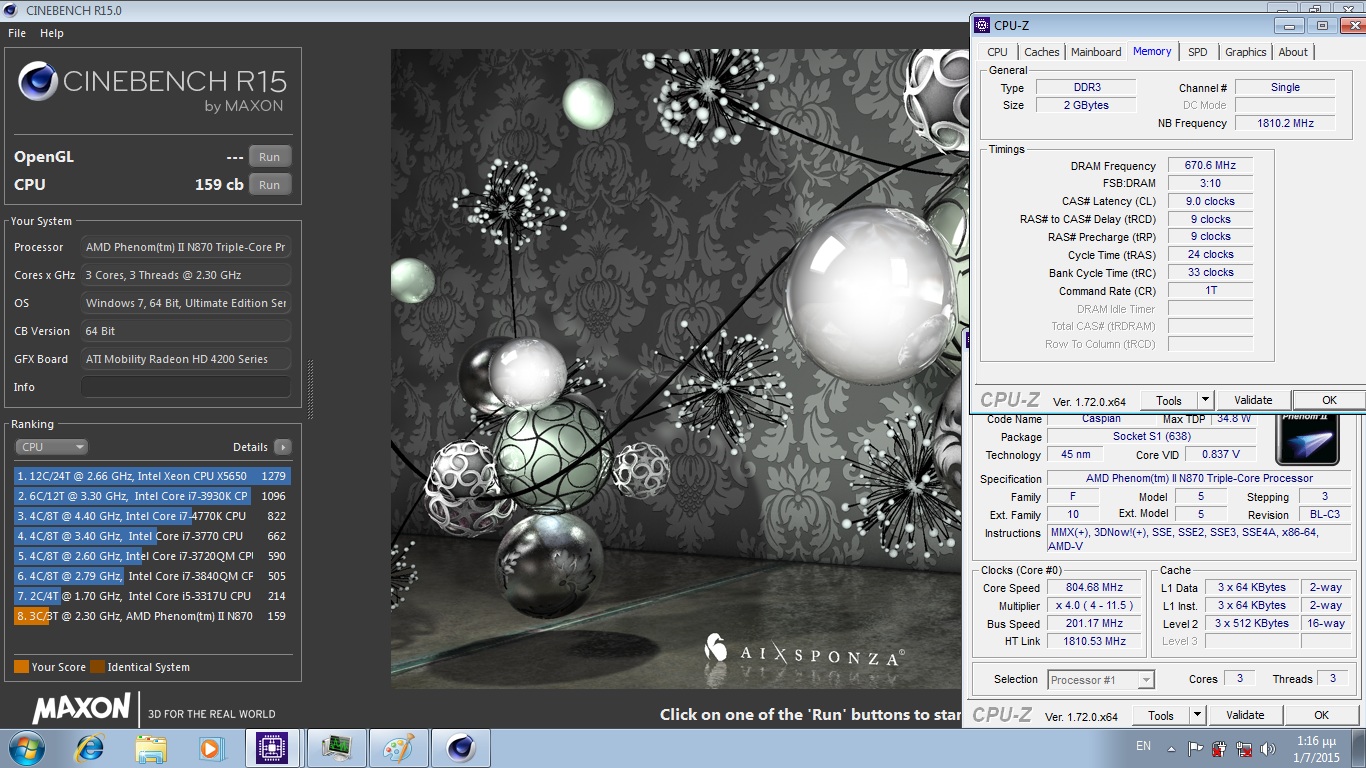Click the Processor field in Your System

coord(186,247)
